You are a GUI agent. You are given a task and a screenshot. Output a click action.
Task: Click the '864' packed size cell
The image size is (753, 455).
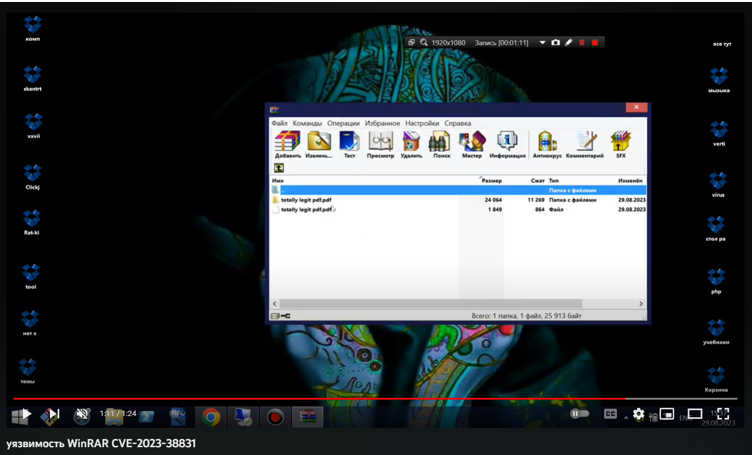[540, 209]
